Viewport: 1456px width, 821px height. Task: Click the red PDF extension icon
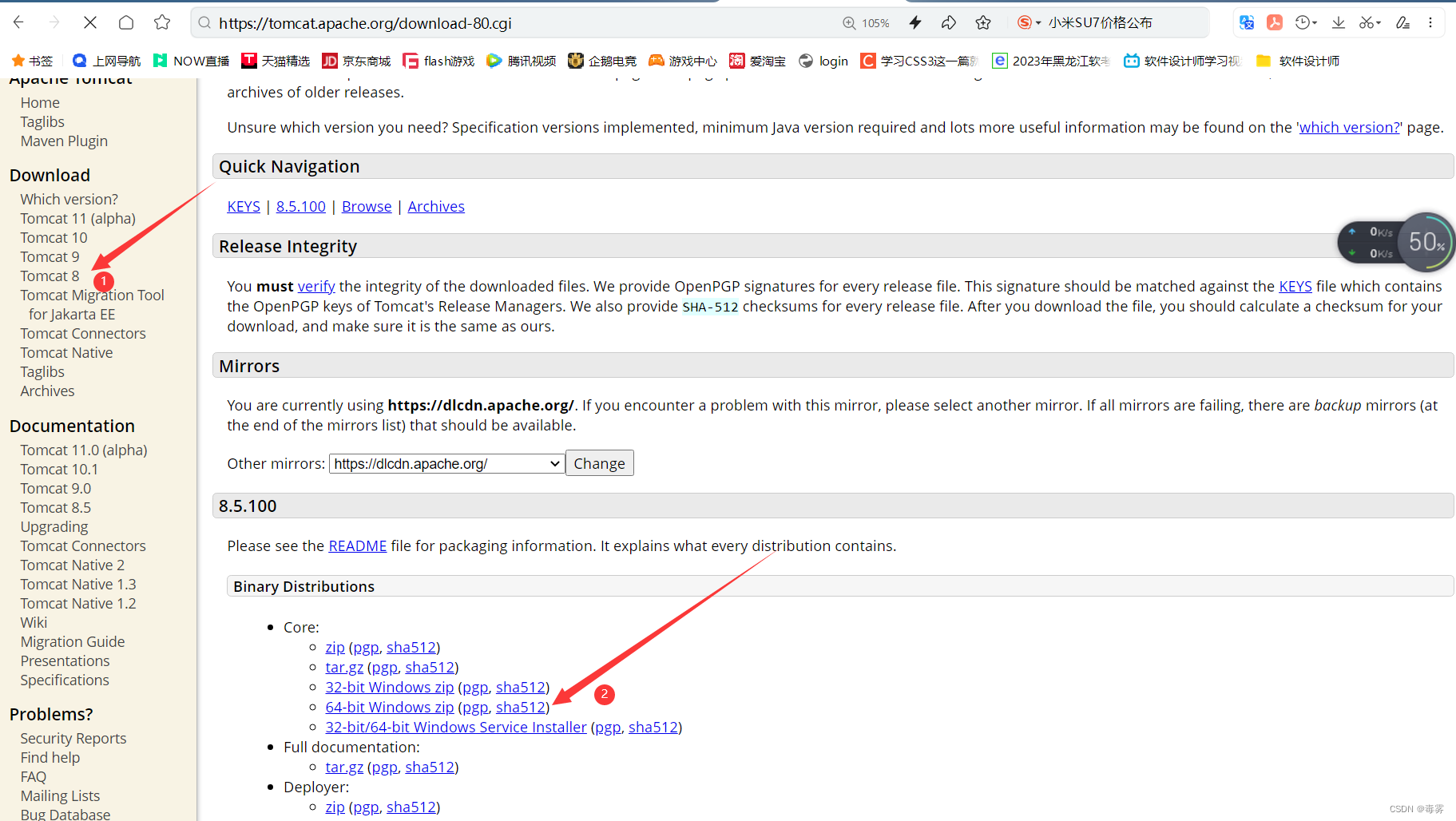[1275, 23]
